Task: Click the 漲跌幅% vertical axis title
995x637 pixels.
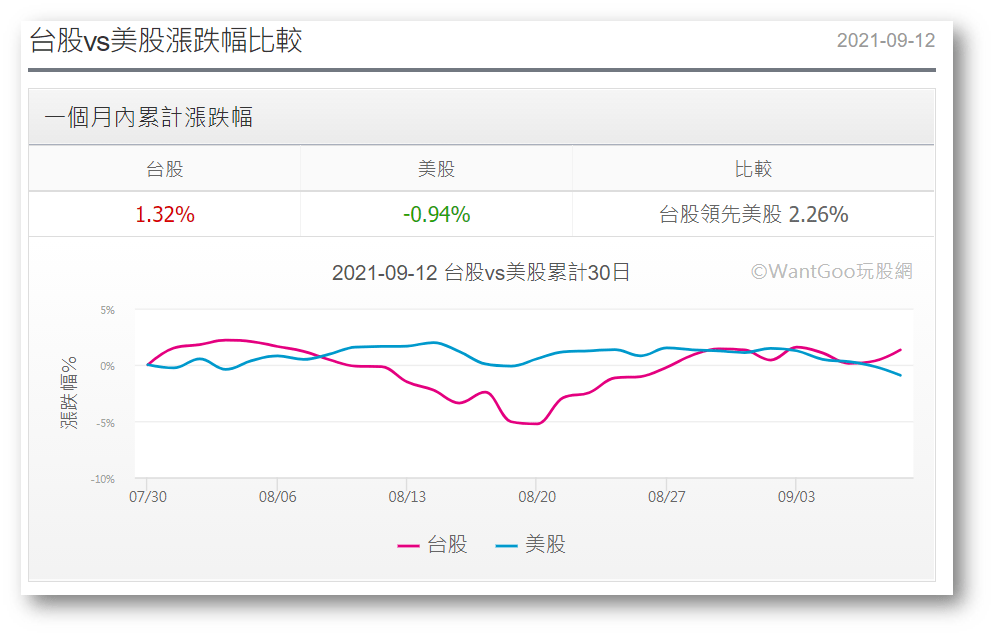Action: tap(69, 393)
